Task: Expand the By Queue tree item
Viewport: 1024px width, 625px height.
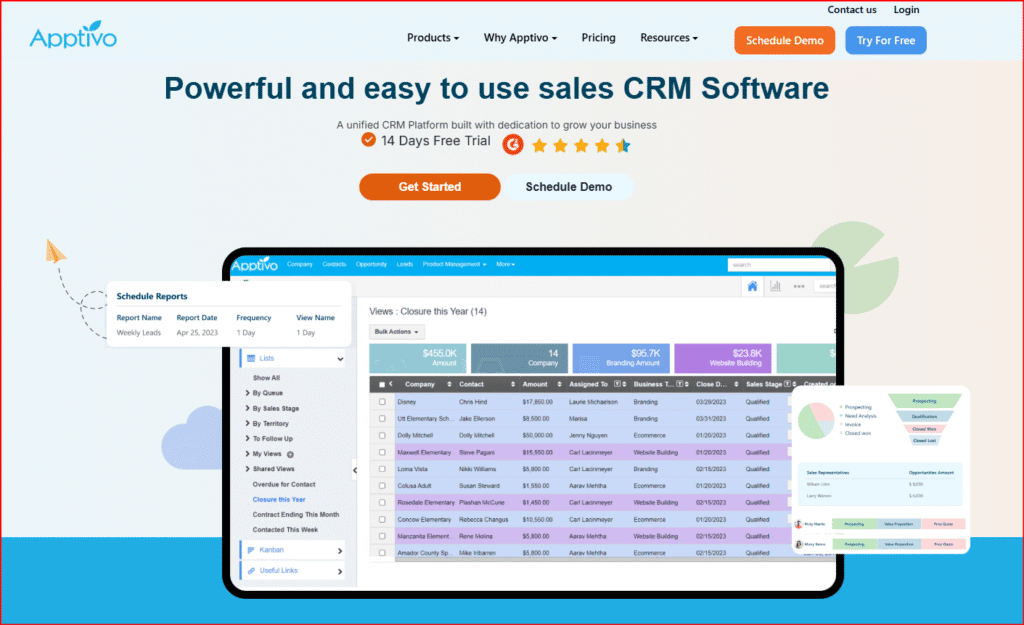Action: (248, 393)
